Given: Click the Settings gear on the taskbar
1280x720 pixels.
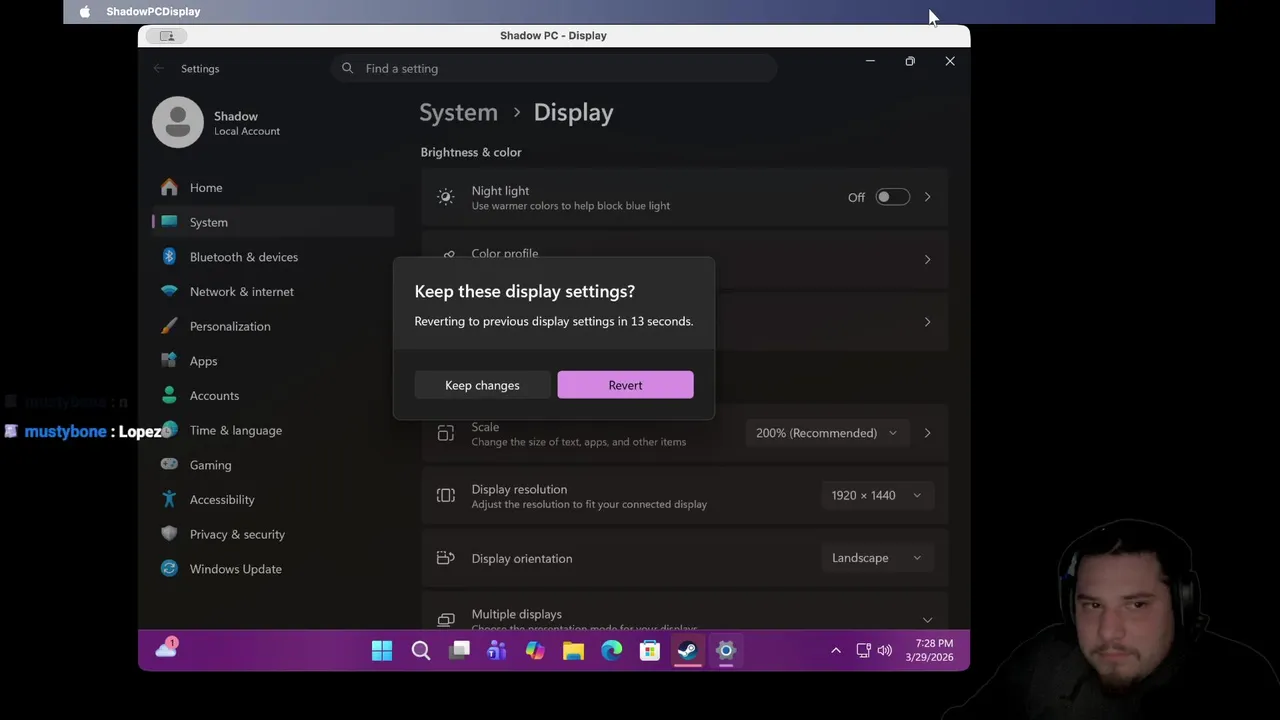Looking at the screenshot, I should click(726, 651).
